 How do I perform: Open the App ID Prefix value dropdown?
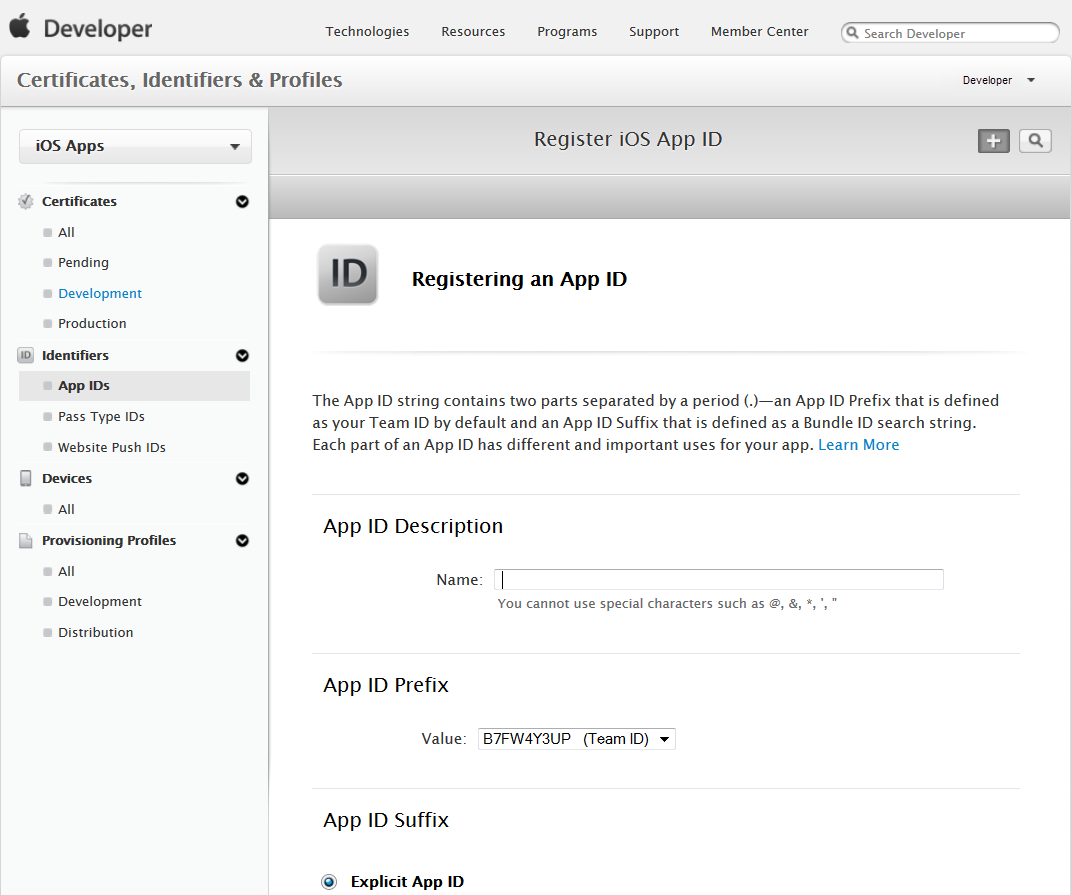pyautogui.click(x=576, y=739)
